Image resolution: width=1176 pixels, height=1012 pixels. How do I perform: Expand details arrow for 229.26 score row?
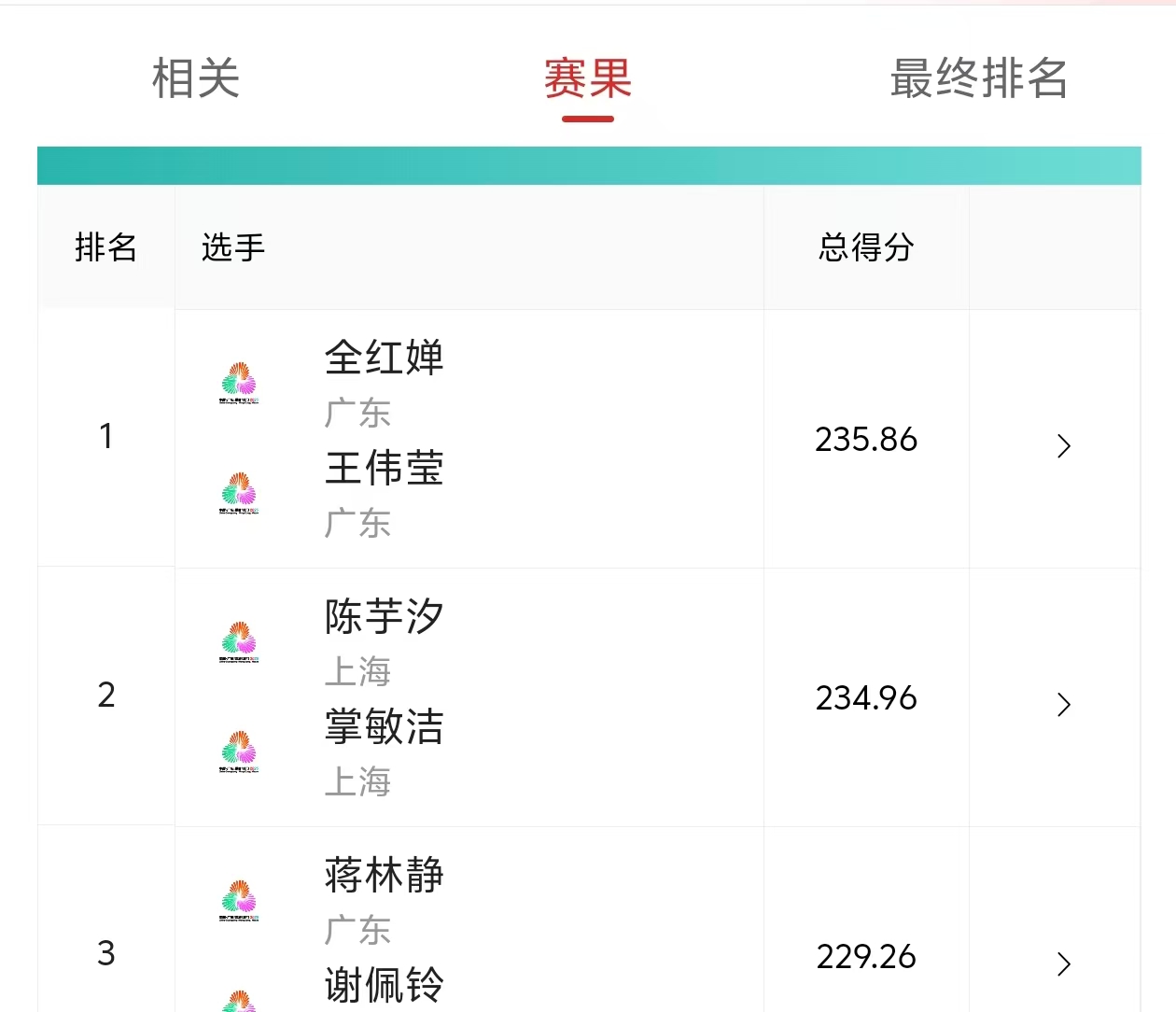[1063, 963]
